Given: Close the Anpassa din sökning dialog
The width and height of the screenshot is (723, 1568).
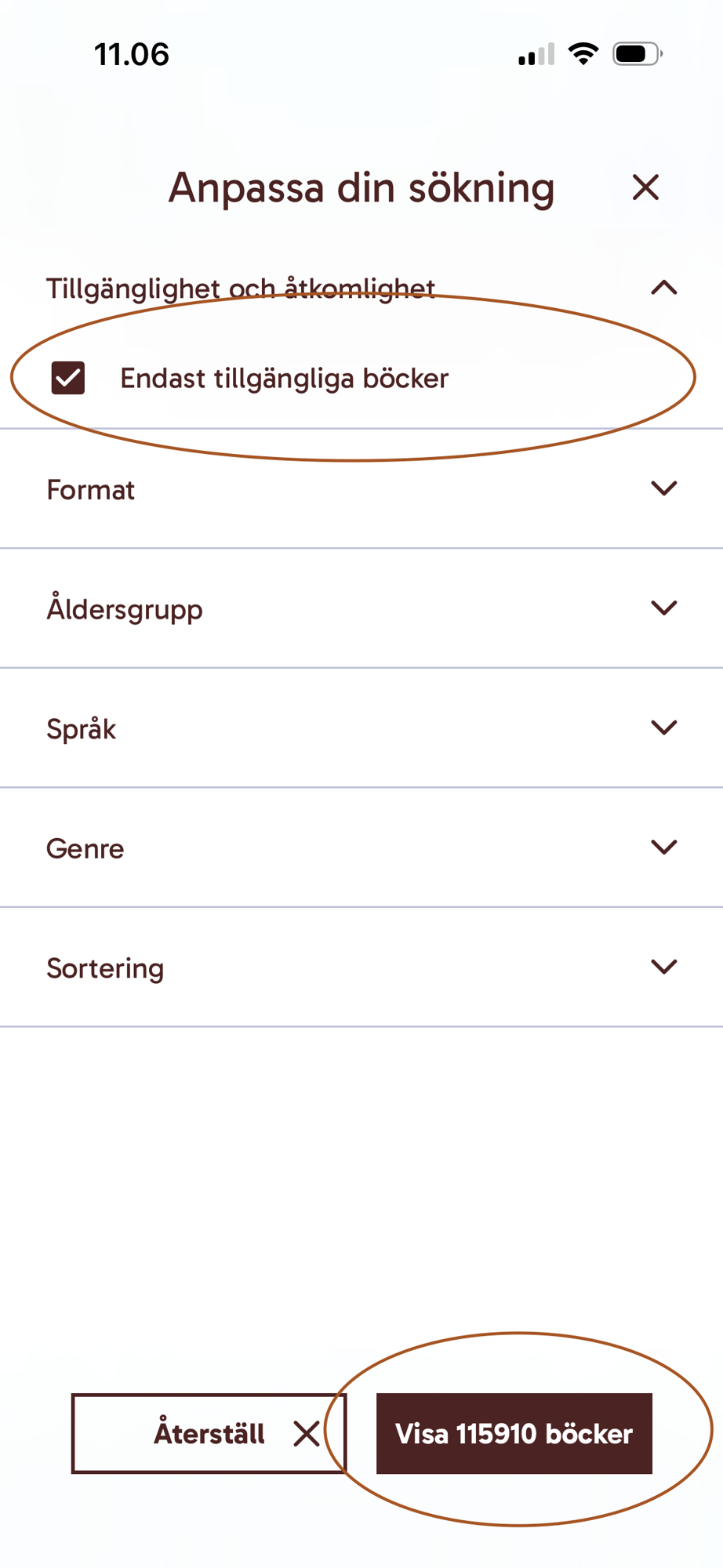Looking at the screenshot, I should pos(645,187).
